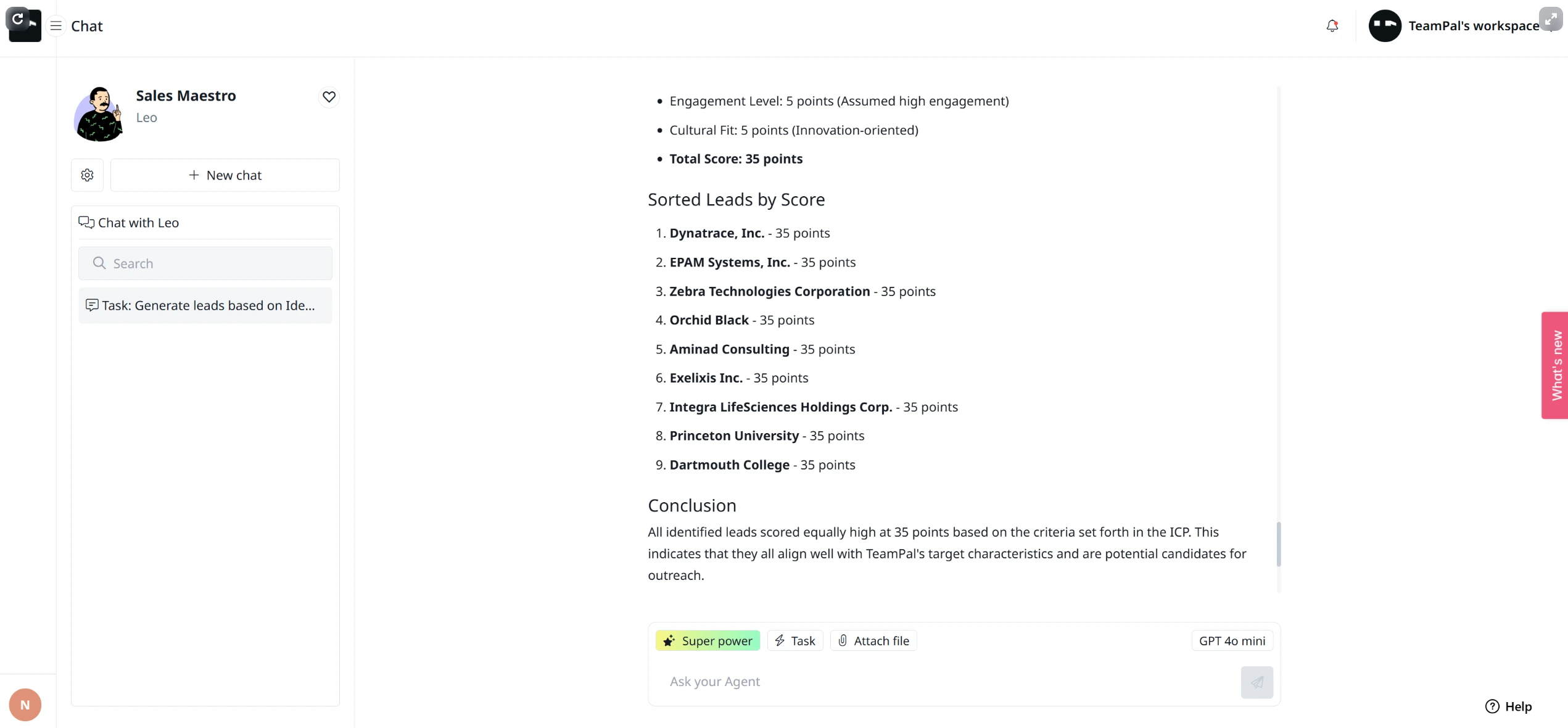Send message with paper plane icon
This screenshot has width=1568, height=728.
pos(1257,682)
